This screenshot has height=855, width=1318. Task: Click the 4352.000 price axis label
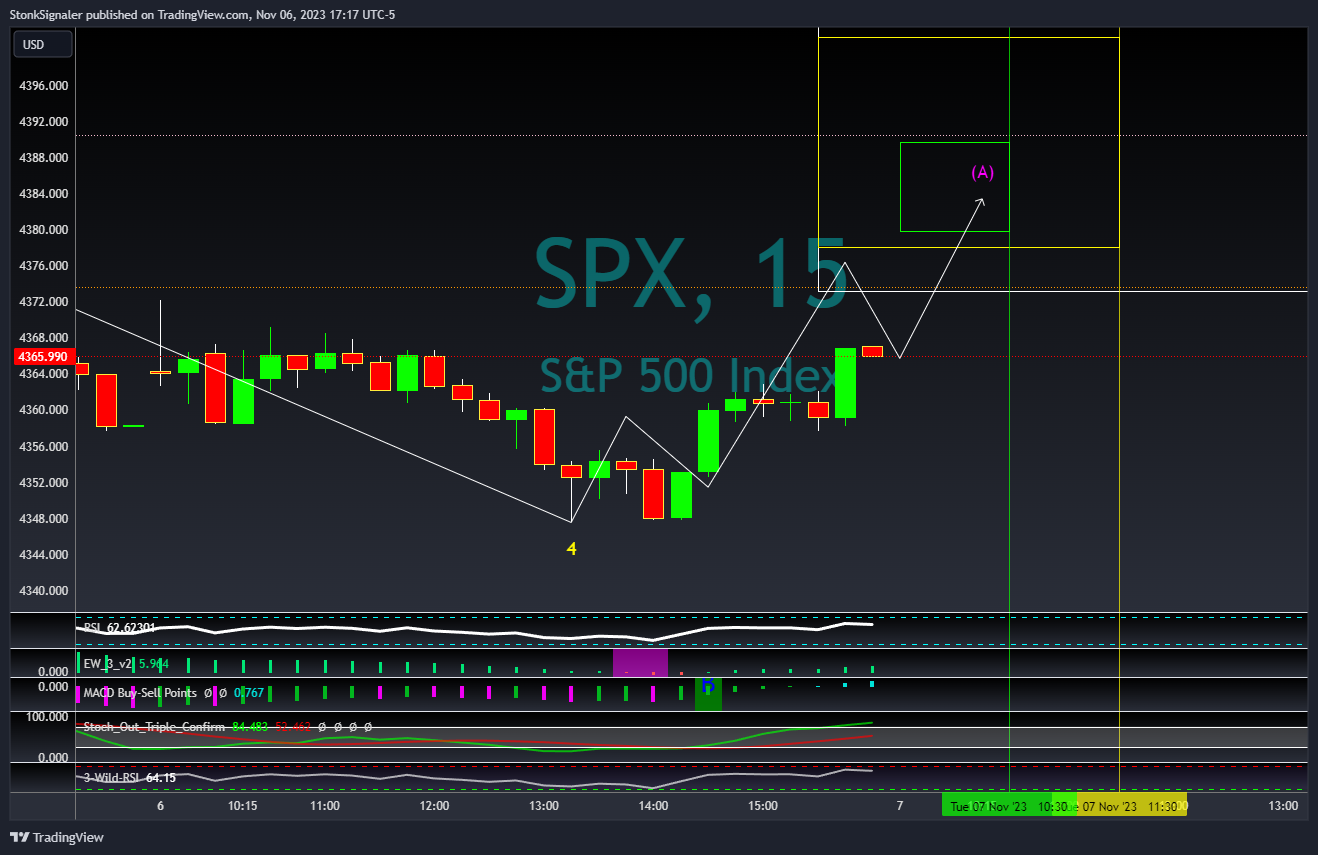(44, 482)
